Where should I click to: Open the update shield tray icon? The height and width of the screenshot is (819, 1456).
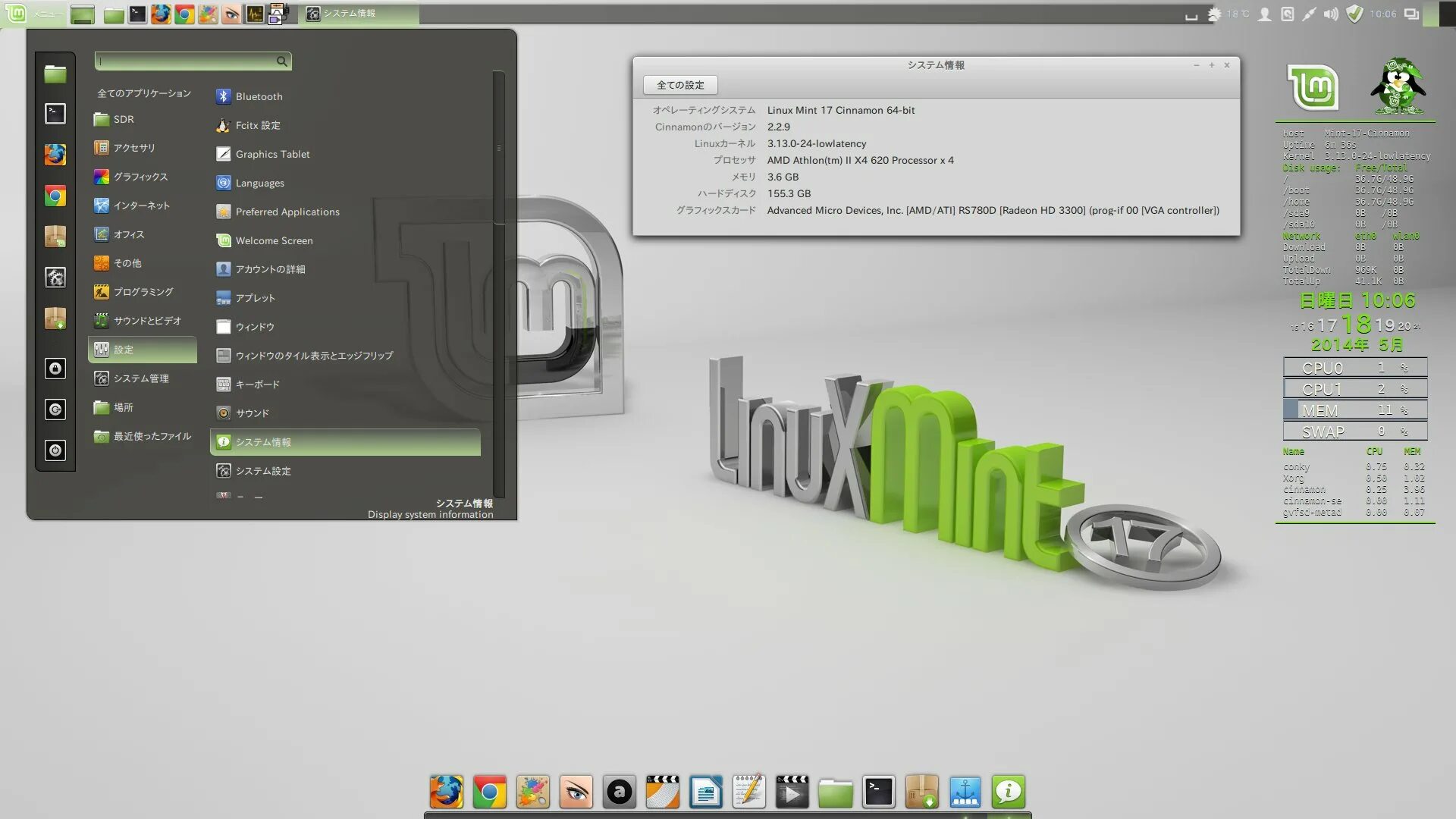tap(1354, 14)
